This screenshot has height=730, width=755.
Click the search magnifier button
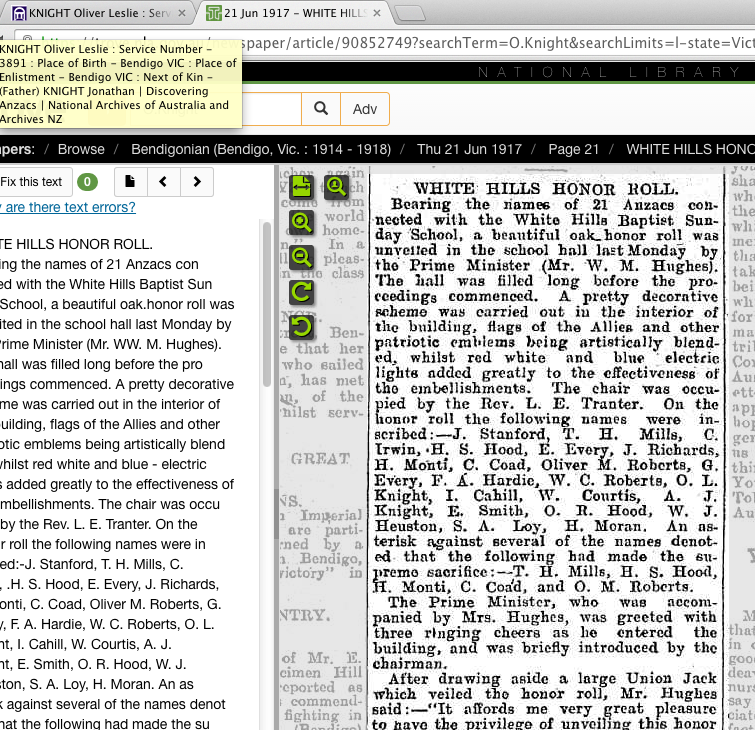click(321, 109)
